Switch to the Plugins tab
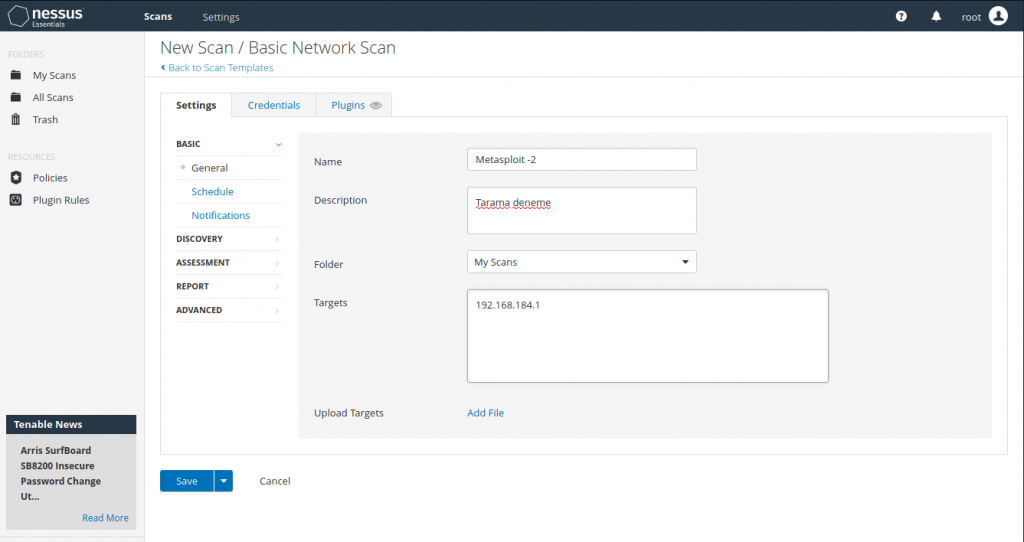Screen dimensions: 1024x542 [354, 105]
